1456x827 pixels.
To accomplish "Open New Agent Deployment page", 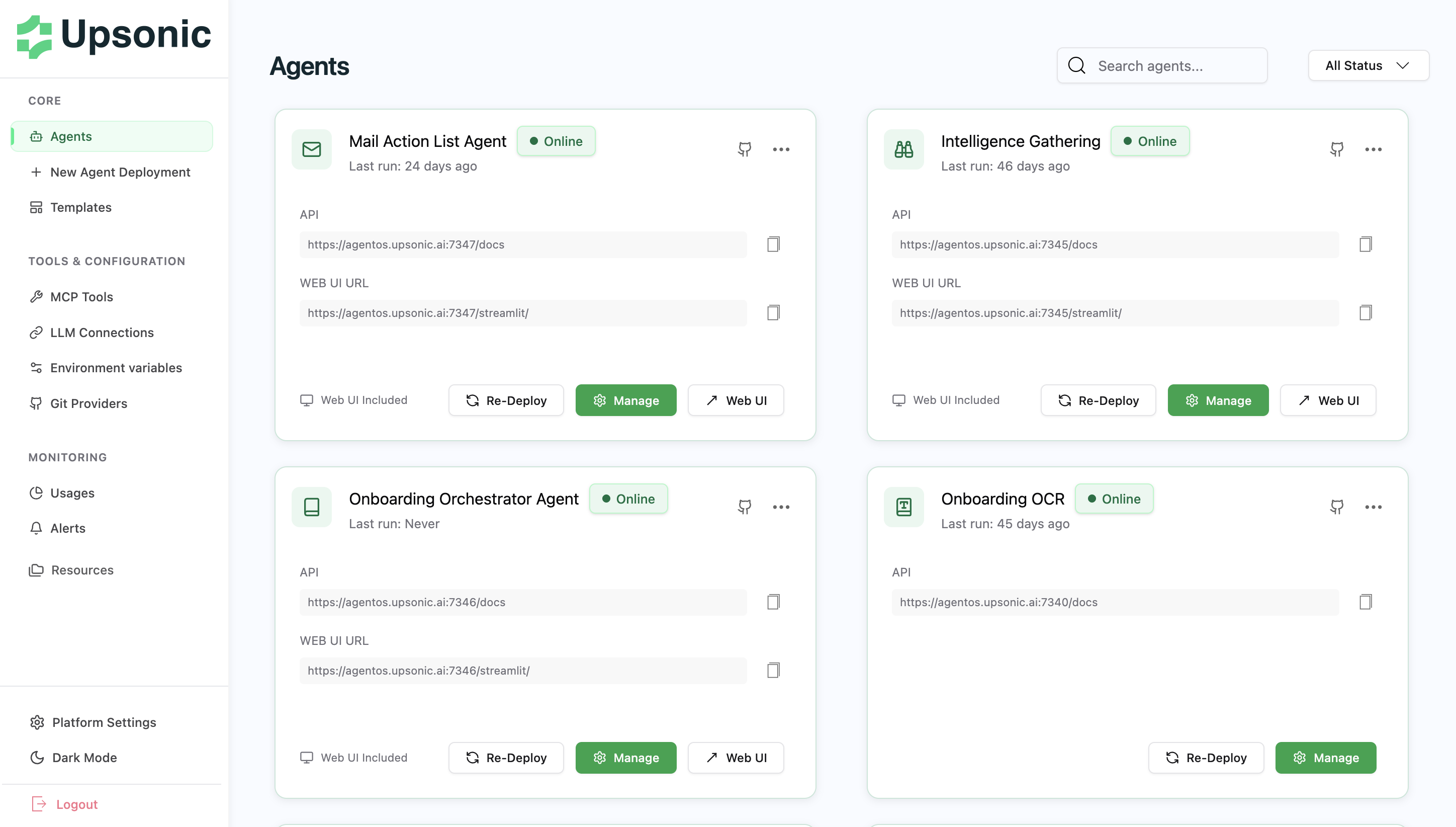I will (x=120, y=172).
